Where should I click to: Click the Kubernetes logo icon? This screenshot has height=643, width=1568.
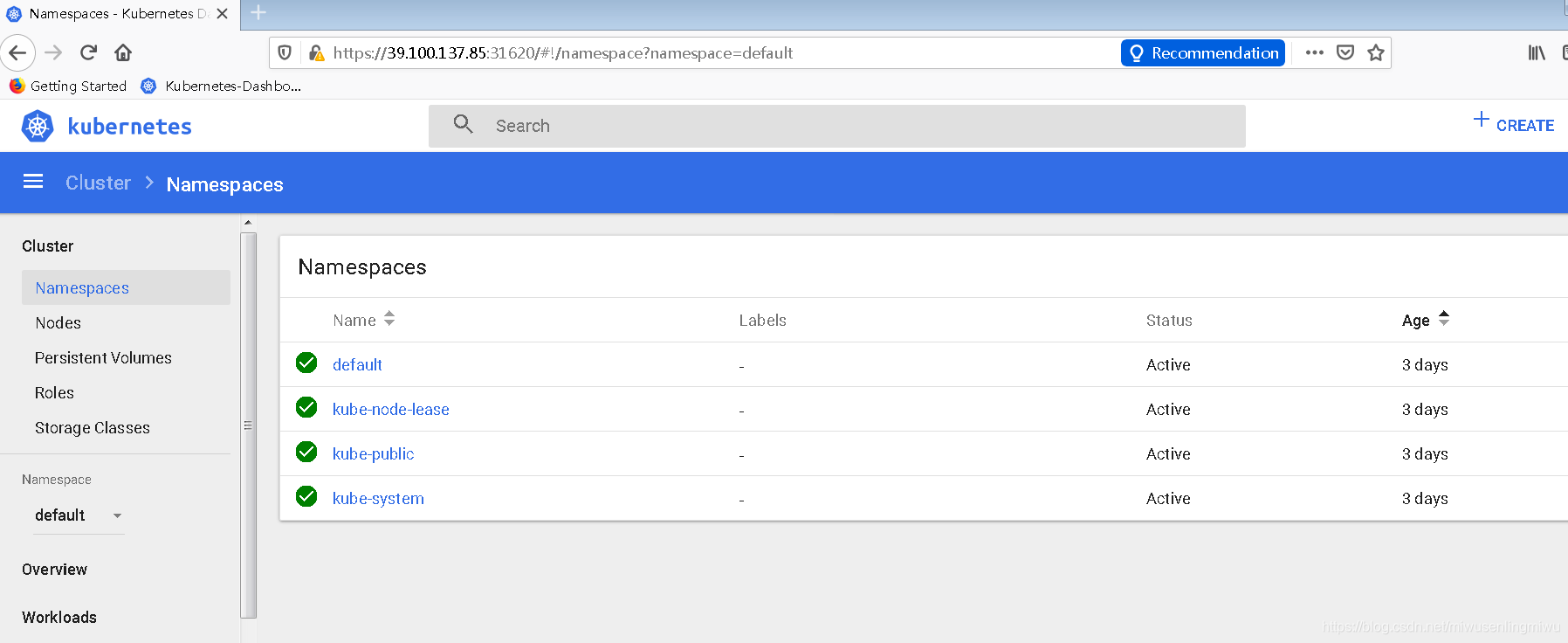tap(38, 127)
